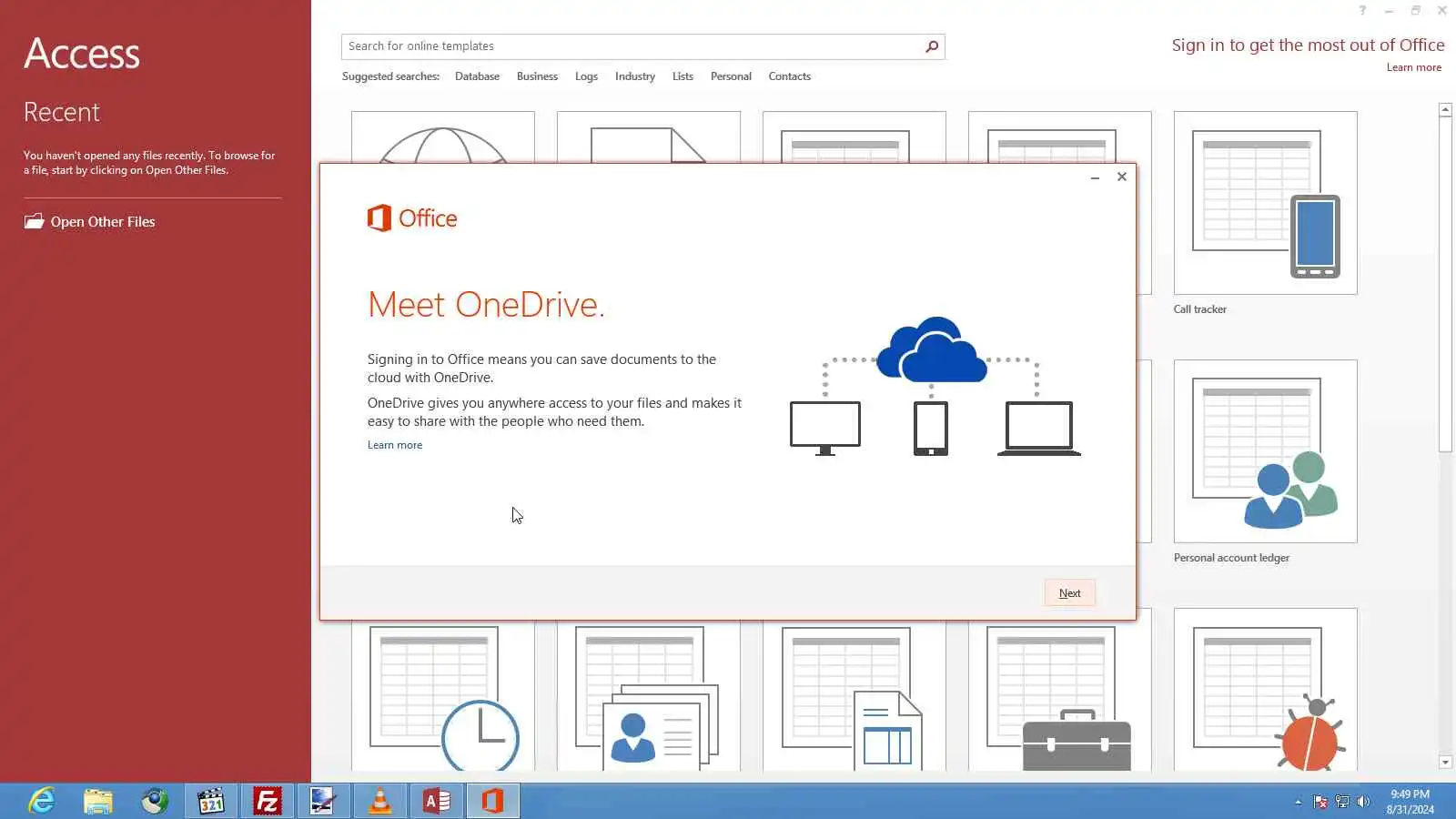Open File Explorer from the taskbar
1456x819 pixels.
[98, 801]
